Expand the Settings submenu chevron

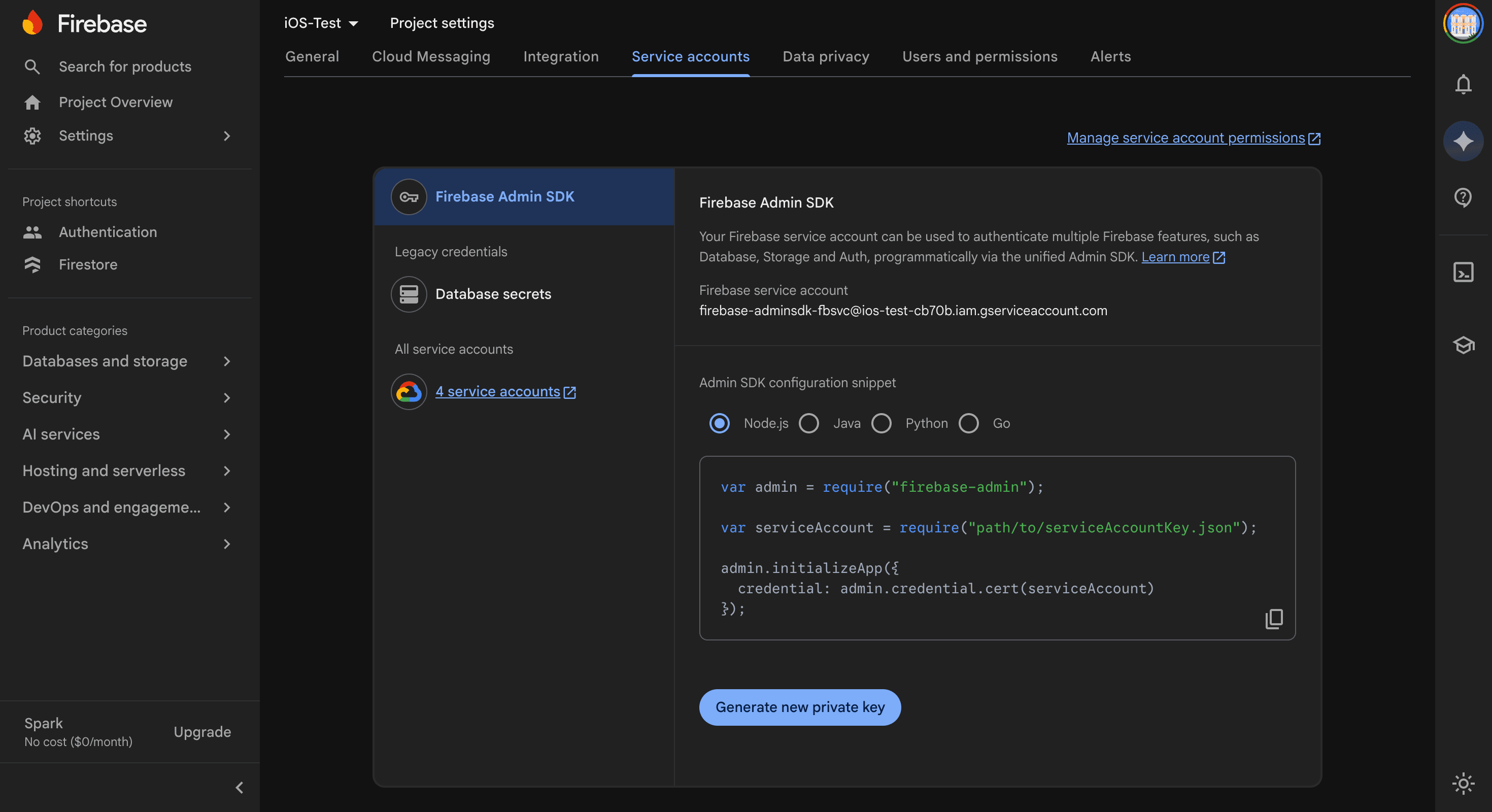[227, 136]
